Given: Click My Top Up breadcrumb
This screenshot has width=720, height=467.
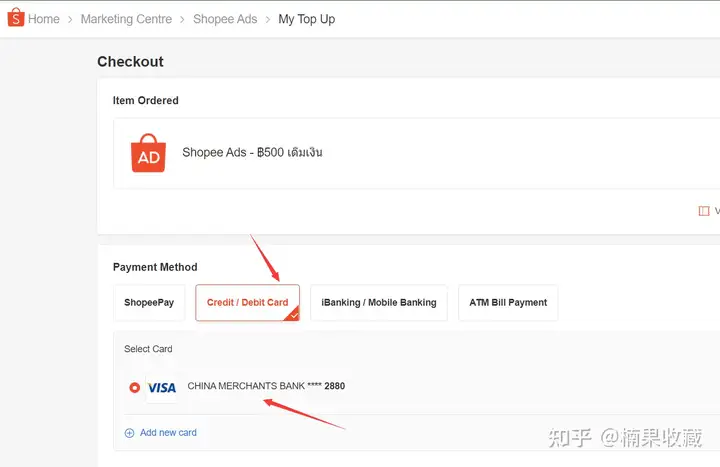Looking at the screenshot, I should click(307, 19).
